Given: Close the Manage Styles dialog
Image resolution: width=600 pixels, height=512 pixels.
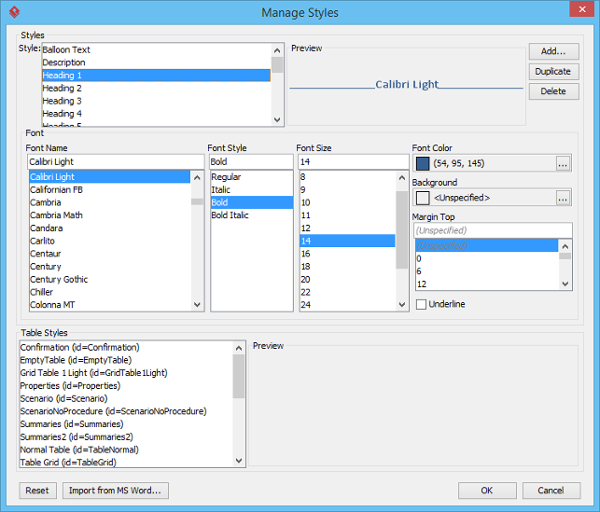Looking at the screenshot, I should (582, 9).
